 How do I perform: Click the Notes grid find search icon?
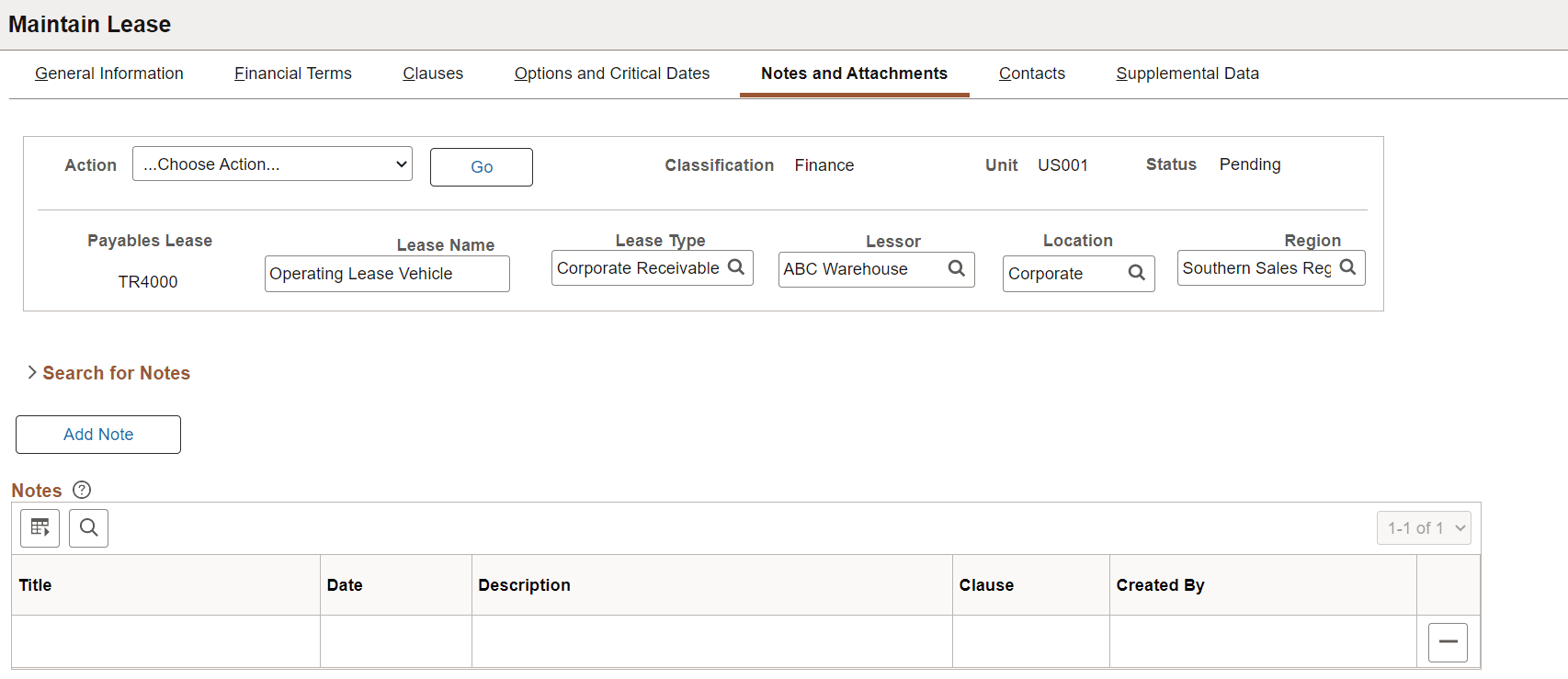pos(89,528)
